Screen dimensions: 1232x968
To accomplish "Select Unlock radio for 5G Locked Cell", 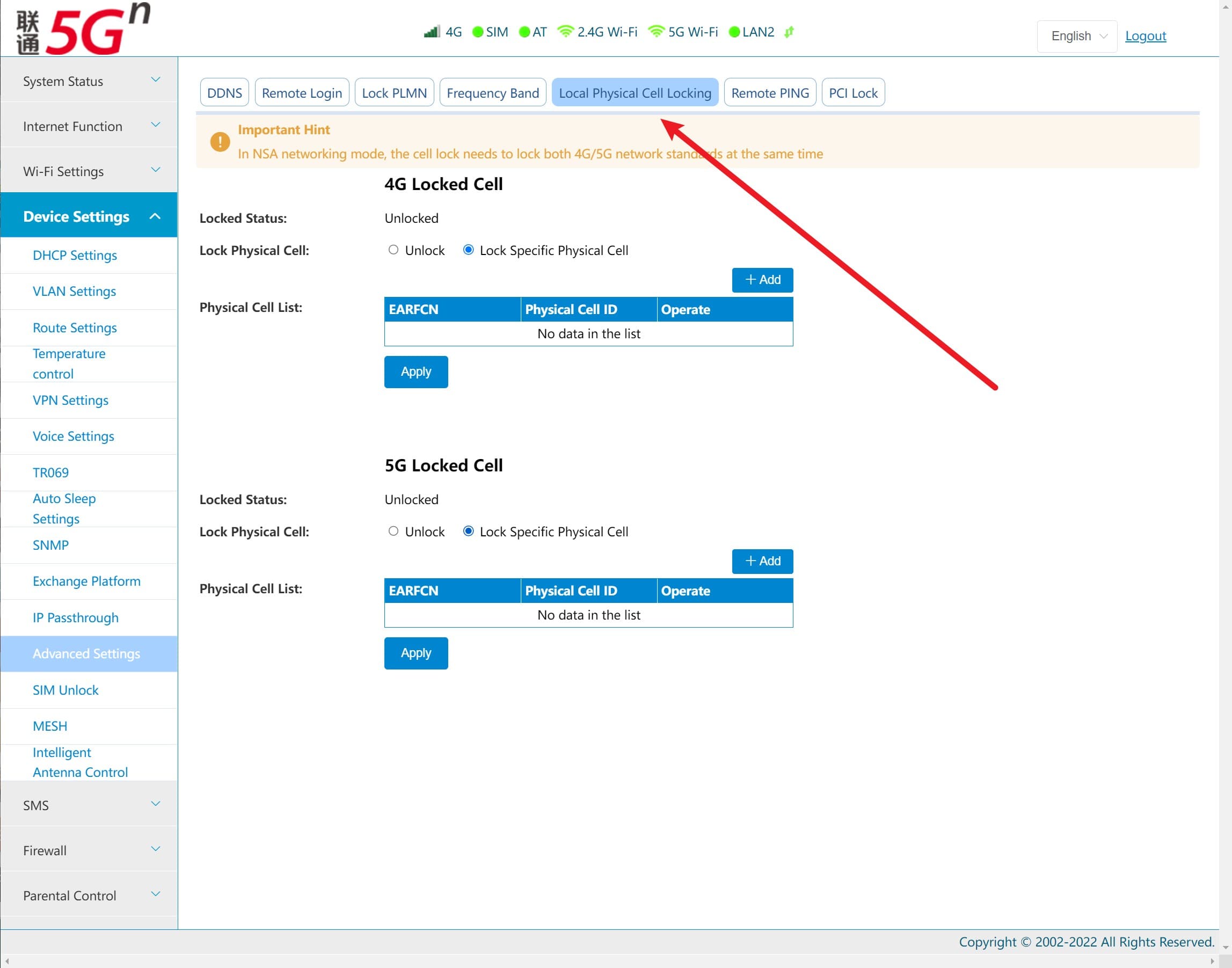I will coord(393,531).
